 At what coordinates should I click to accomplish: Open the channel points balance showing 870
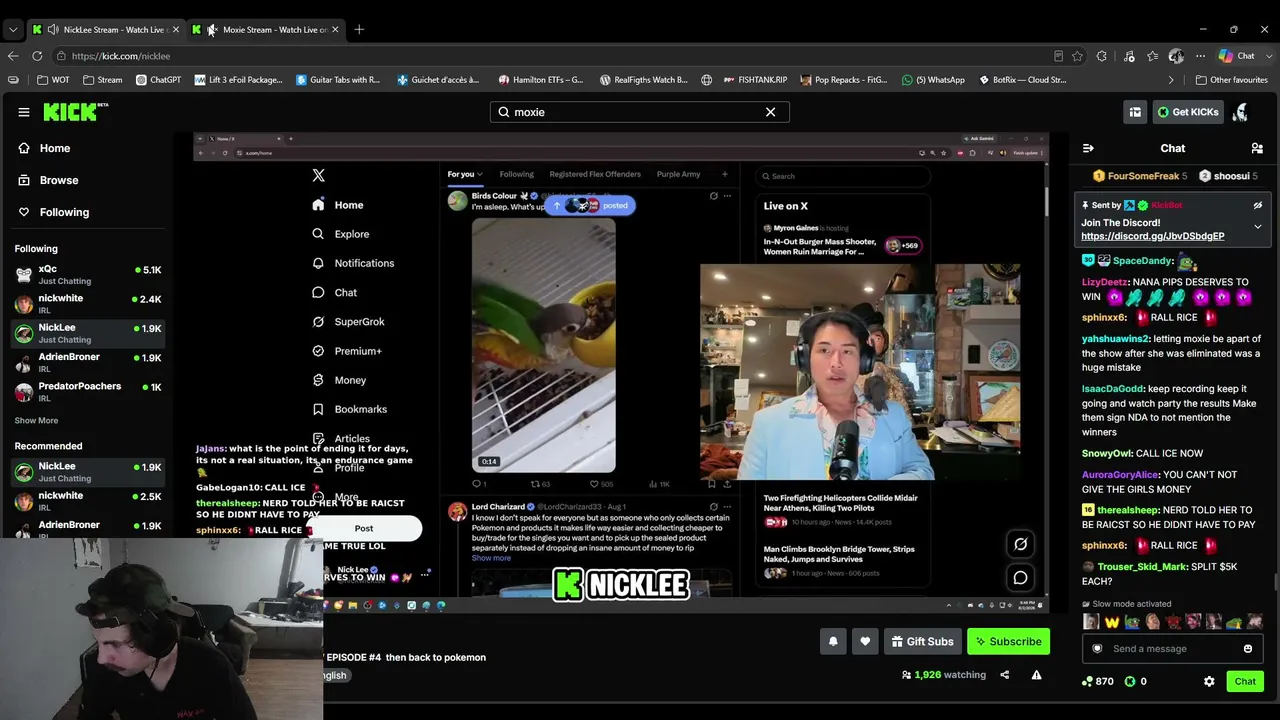(x=1098, y=681)
